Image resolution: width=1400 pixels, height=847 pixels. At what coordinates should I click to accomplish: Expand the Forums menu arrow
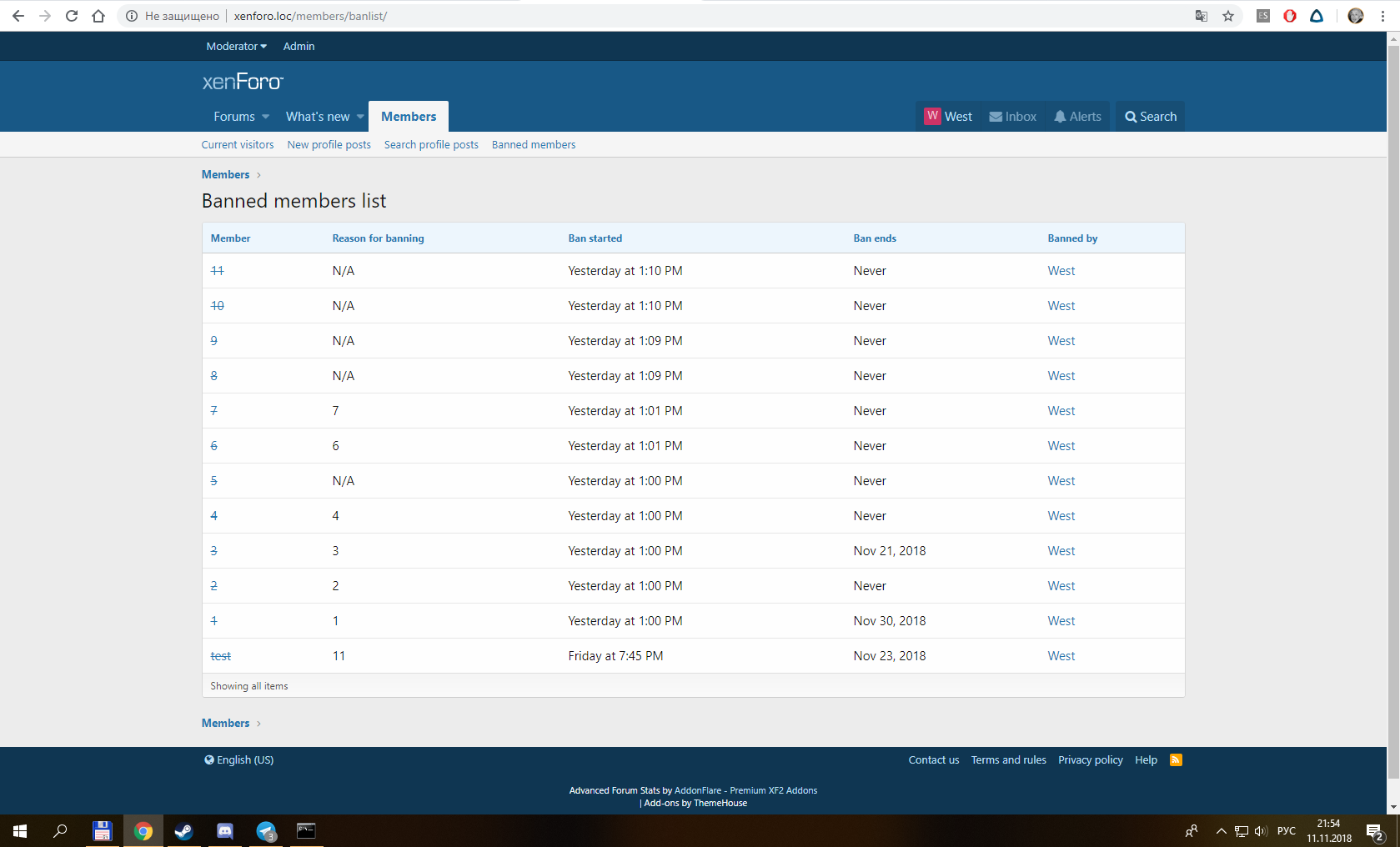point(266,117)
